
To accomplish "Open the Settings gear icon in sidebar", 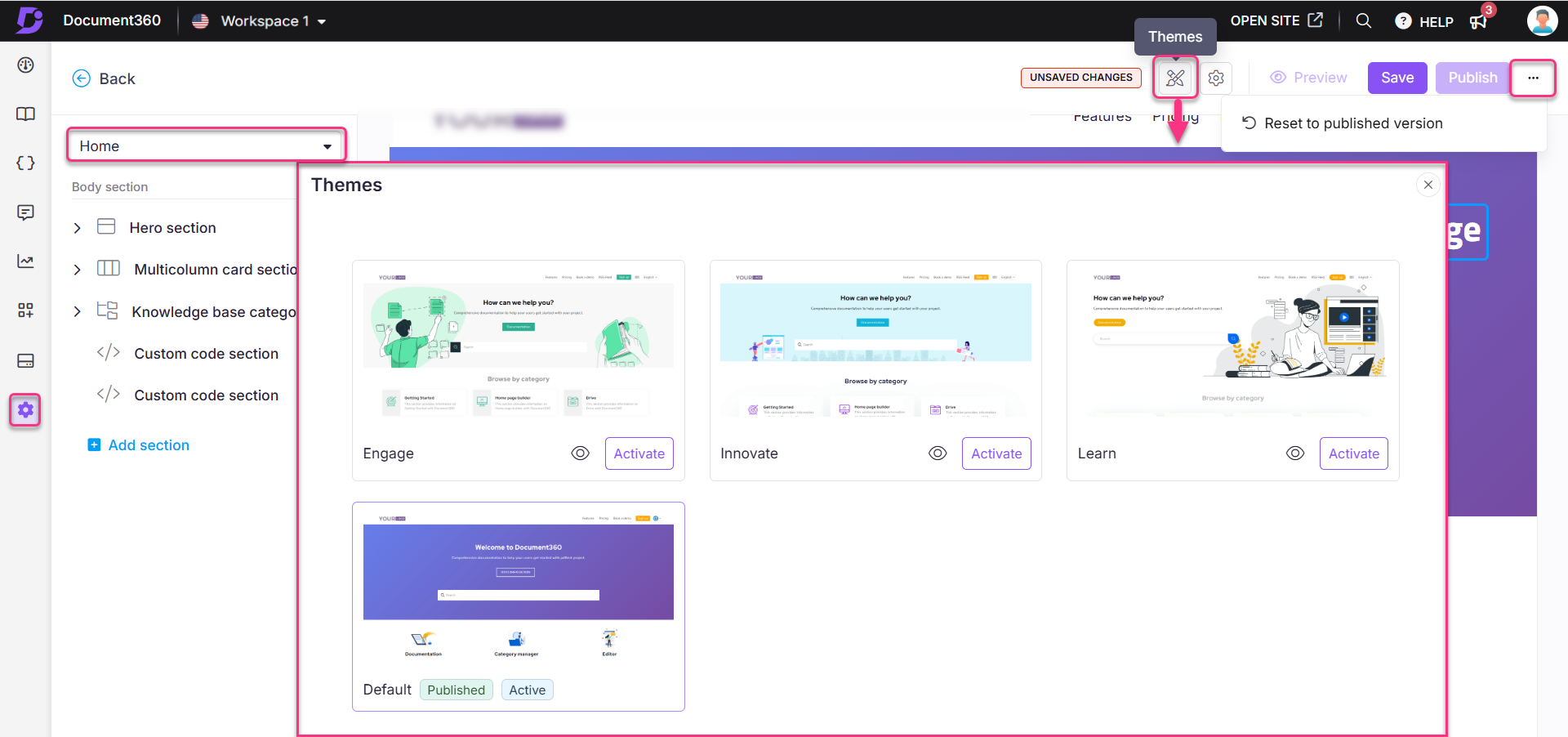I will [25, 409].
